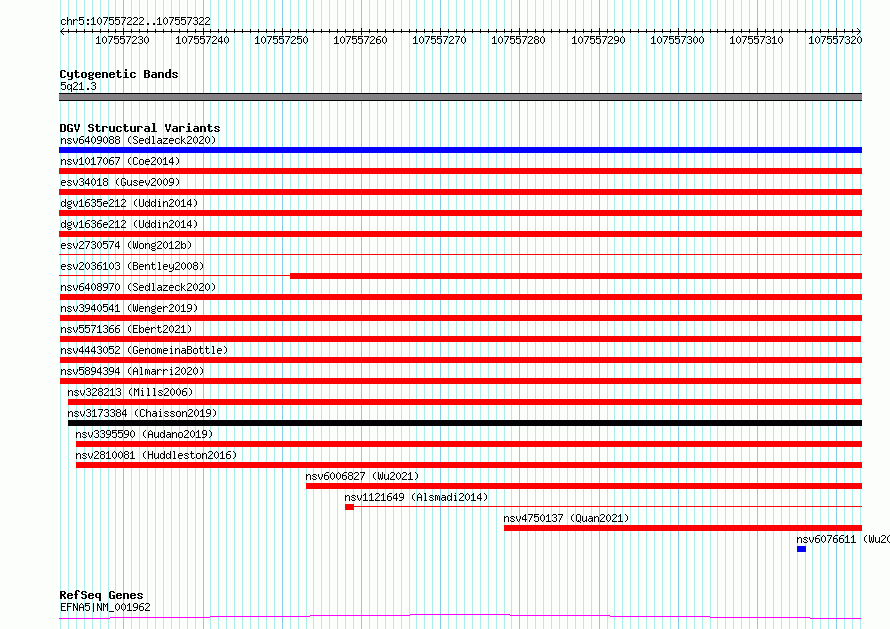890x629 pixels.
Task: Click ruler position 107557270
Action: [439, 40]
